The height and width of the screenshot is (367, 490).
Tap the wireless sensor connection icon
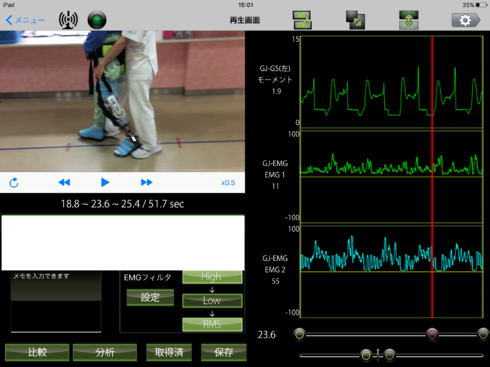pyautogui.click(x=68, y=20)
